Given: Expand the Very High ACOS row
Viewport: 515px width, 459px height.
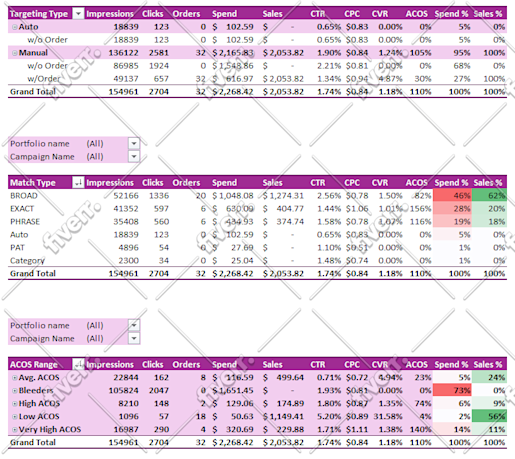Looking at the screenshot, I should click(x=15, y=430).
